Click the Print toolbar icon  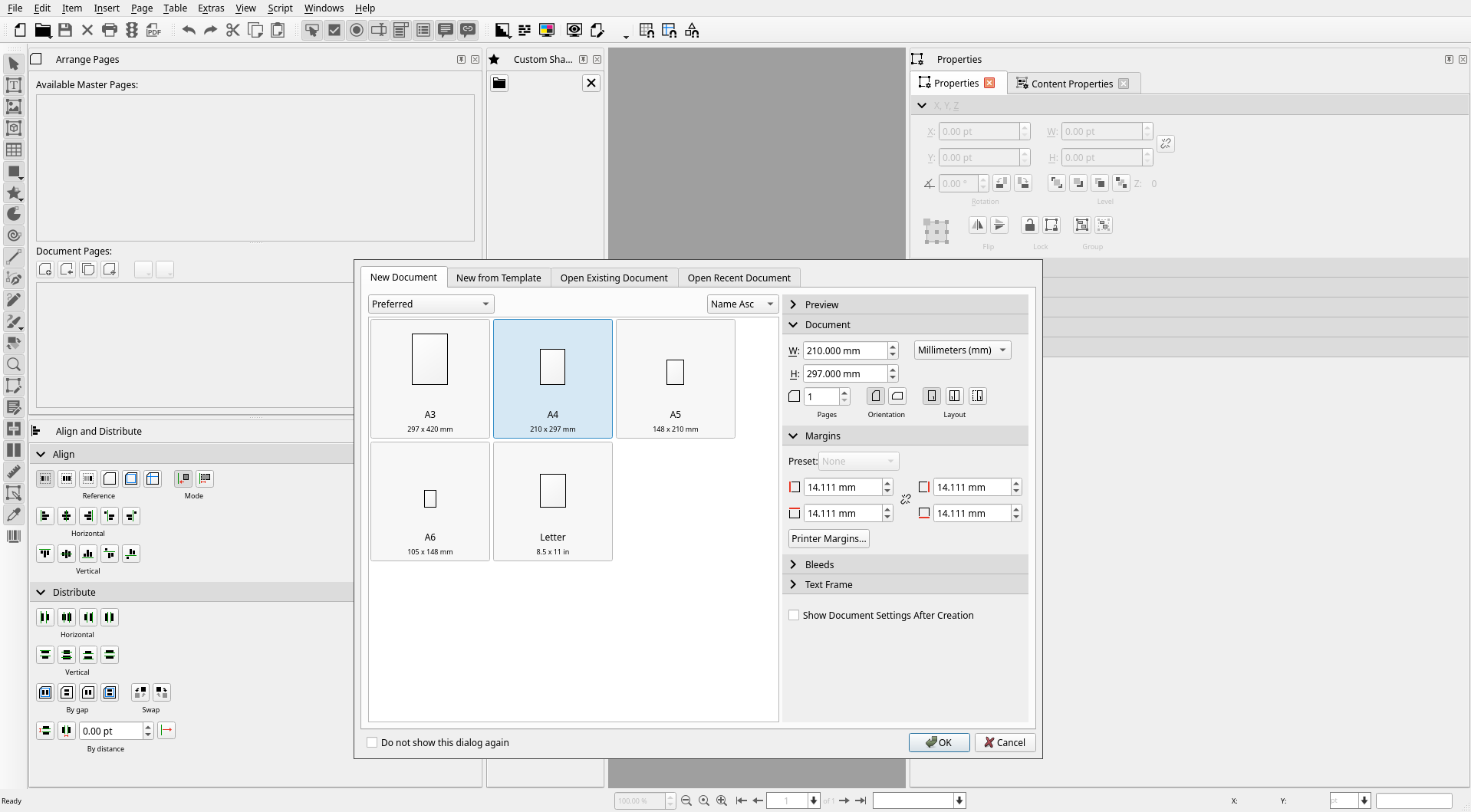click(x=110, y=31)
